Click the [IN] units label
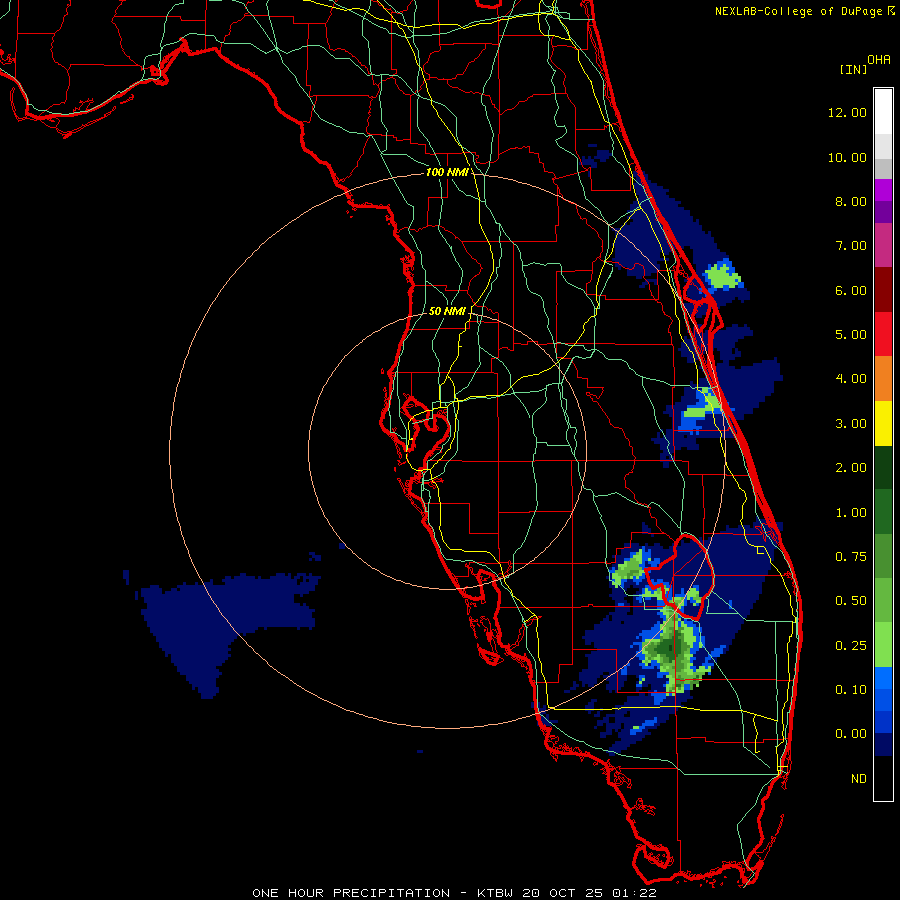 (x=853, y=69)
